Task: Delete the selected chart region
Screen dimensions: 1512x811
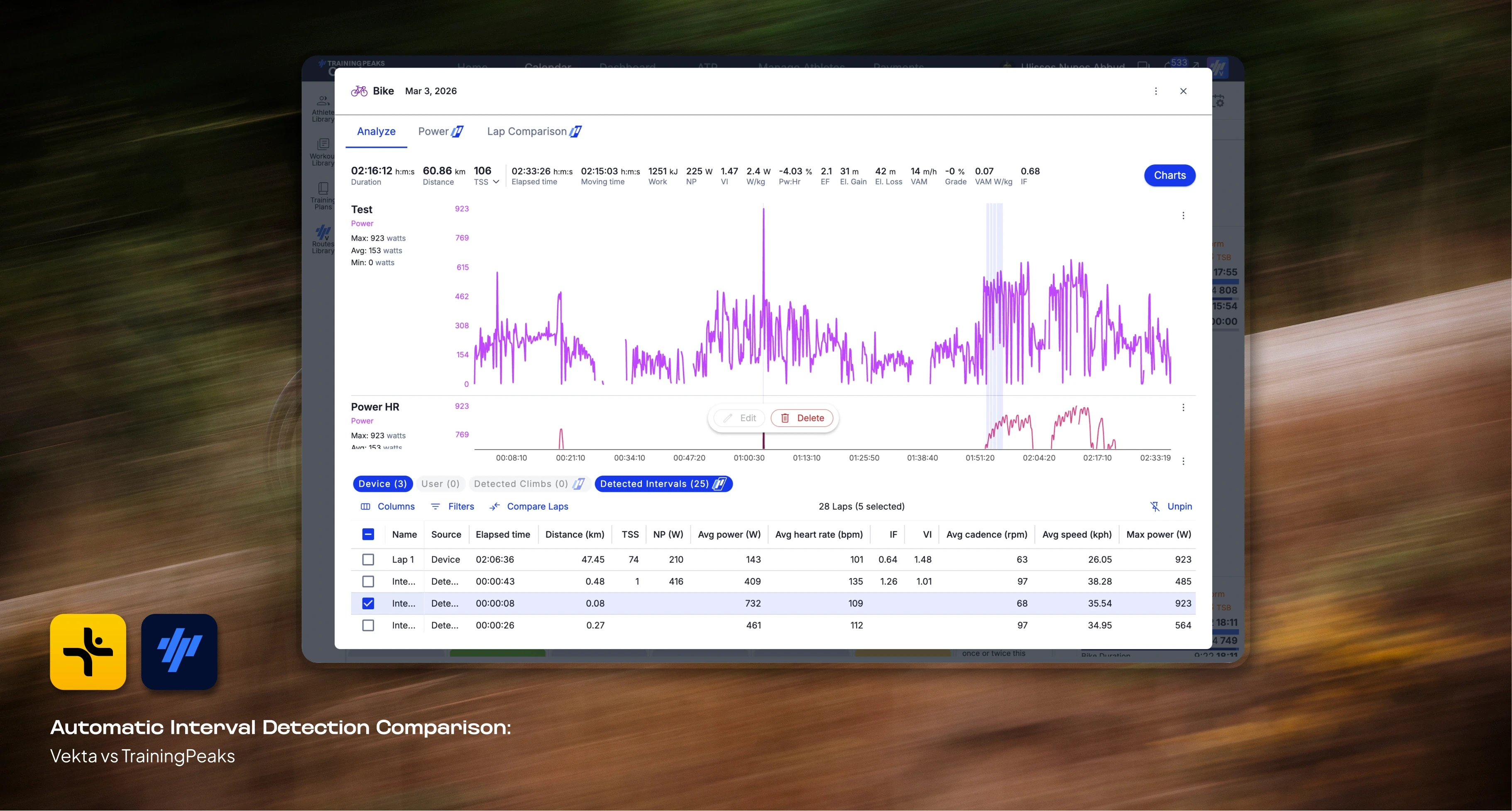Action: (x=802, y=417)
